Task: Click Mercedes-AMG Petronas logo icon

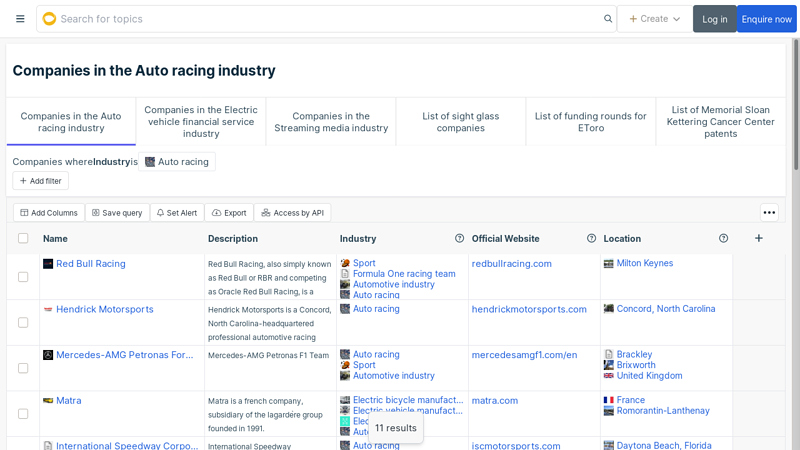Action: point(48,355)
